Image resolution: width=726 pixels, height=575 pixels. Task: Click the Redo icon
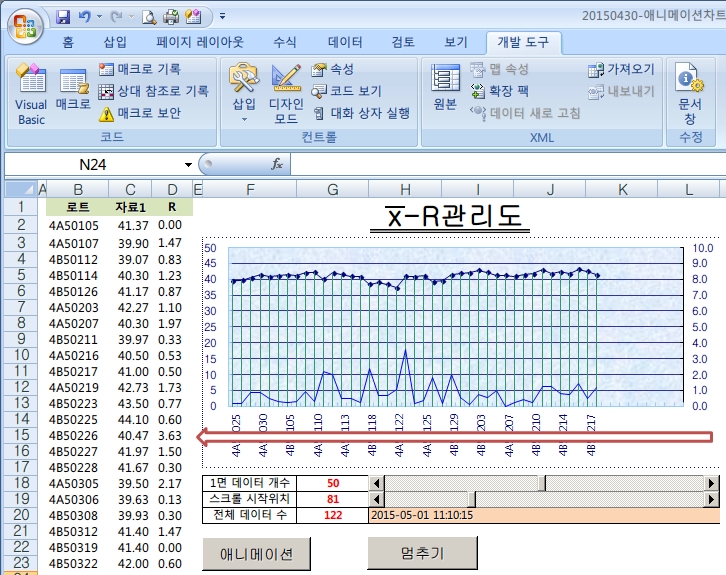tap(116, 17)
